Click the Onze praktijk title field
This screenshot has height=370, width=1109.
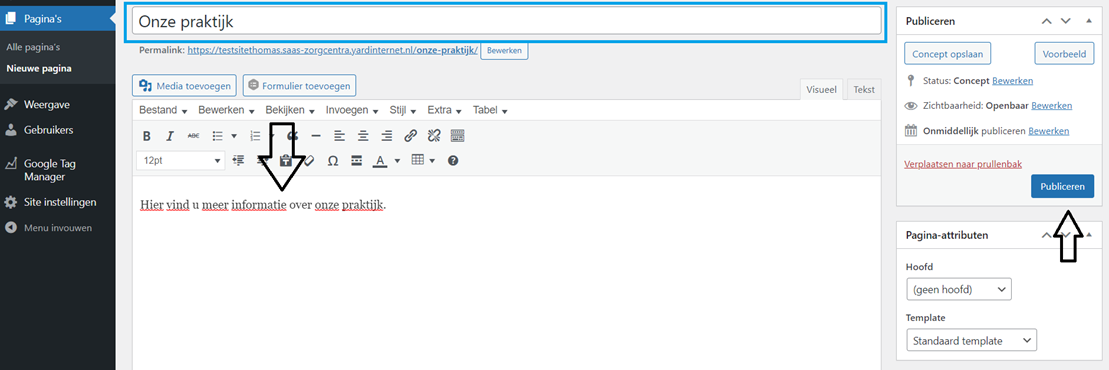click(x=506, y=21)
